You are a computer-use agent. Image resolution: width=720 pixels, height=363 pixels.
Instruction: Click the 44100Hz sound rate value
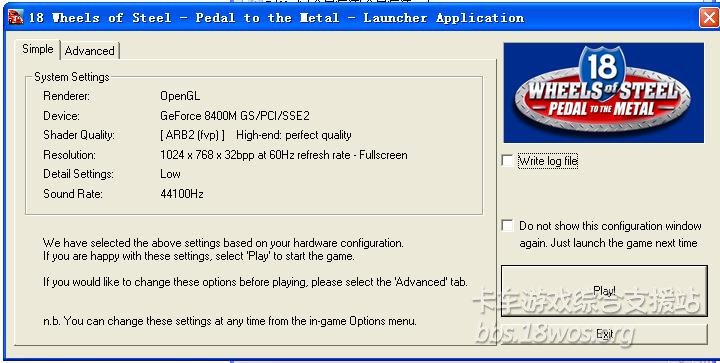182,194
